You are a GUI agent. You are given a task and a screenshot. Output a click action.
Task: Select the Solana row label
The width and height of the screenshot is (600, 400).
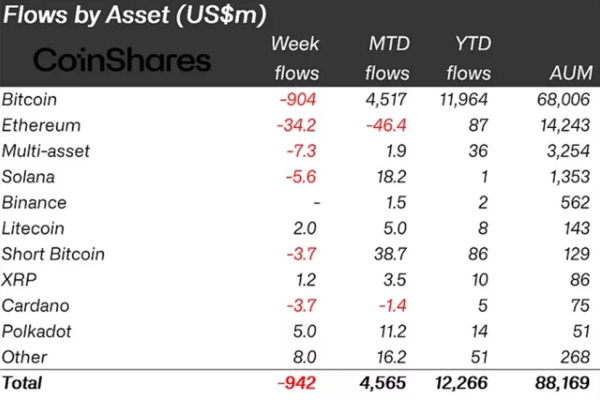(28, 177)
